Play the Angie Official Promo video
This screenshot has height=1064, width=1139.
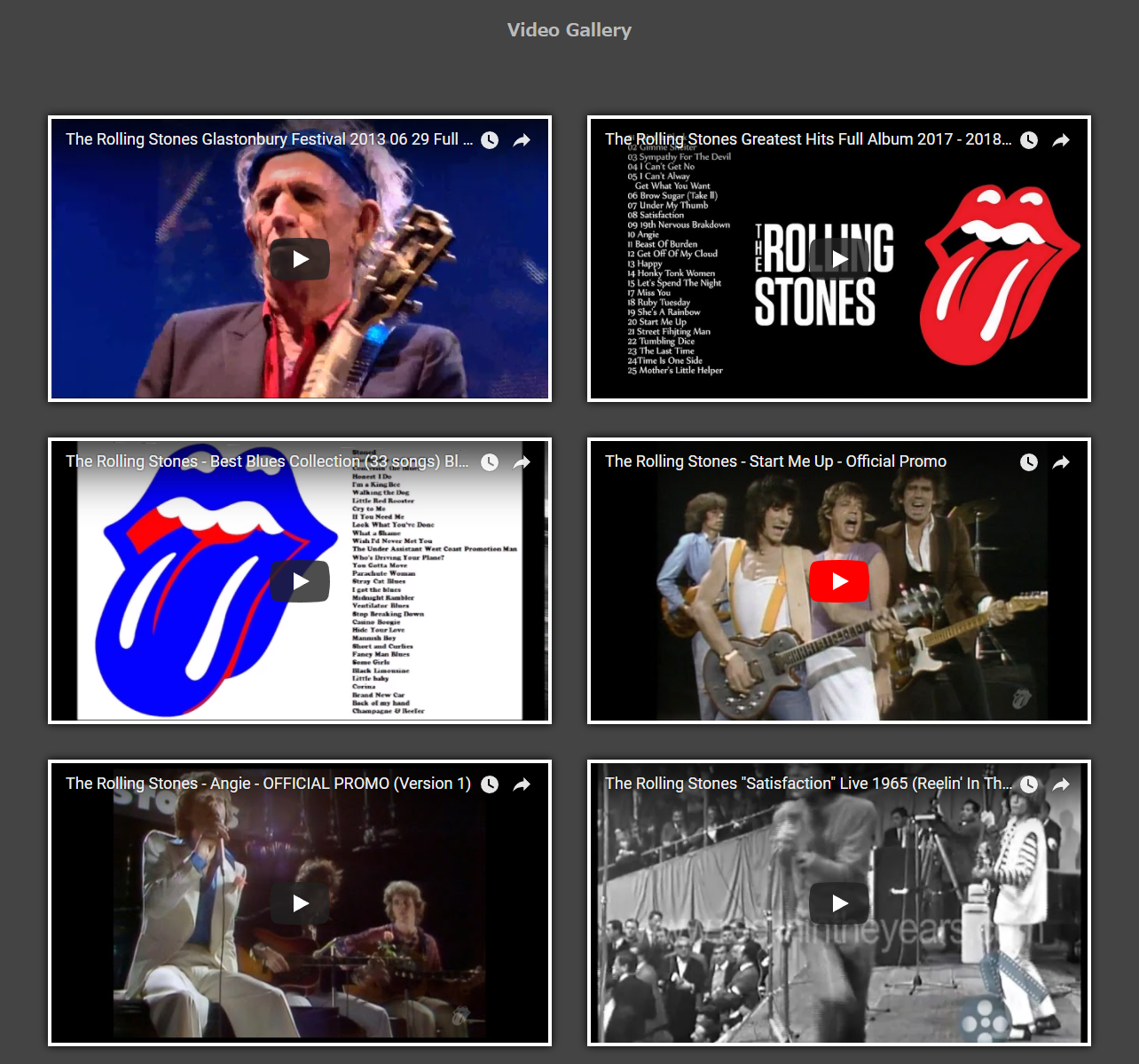point(300,903)
